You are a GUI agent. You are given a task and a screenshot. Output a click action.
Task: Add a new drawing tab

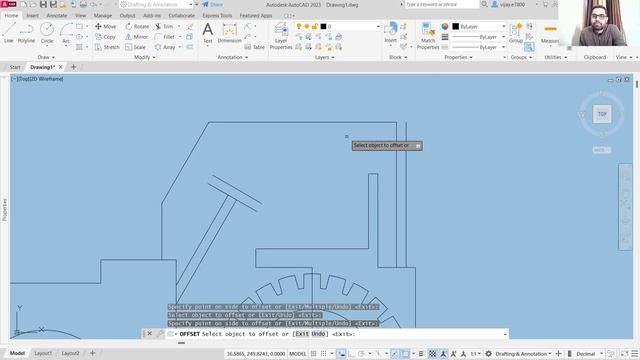click(x=73, y=67)
